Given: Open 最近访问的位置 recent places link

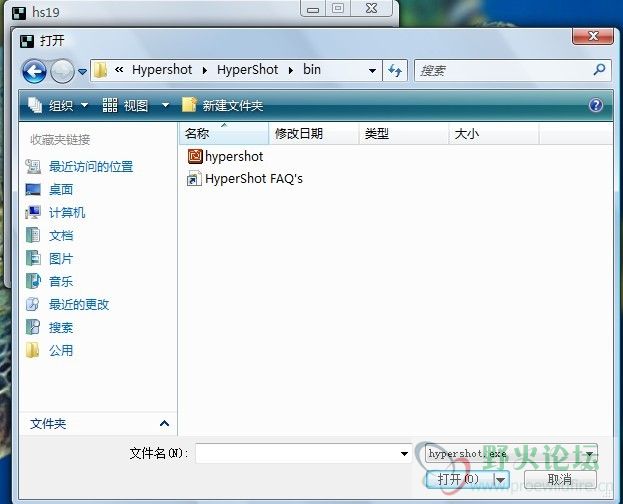Looking at the screenshot, I should (91, 167).
